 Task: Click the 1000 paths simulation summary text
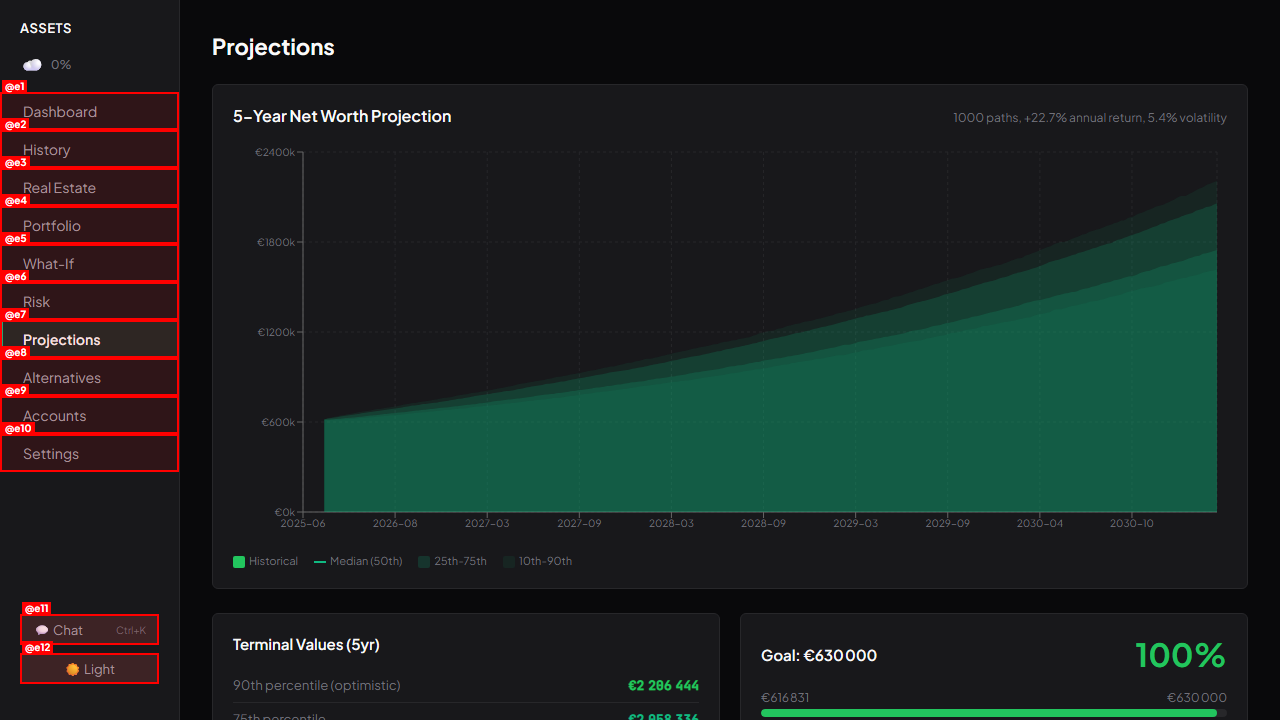(1090, 118)
